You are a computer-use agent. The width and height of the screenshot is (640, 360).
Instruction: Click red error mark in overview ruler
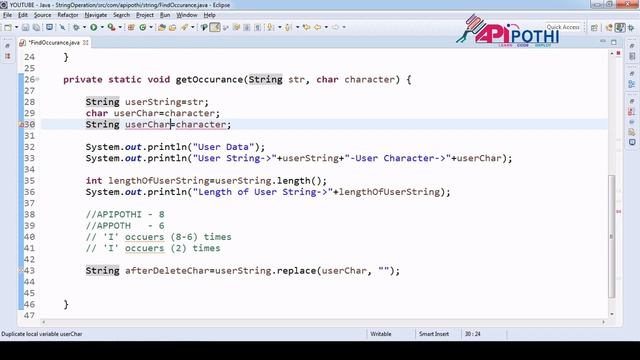(x=618, y=211)
